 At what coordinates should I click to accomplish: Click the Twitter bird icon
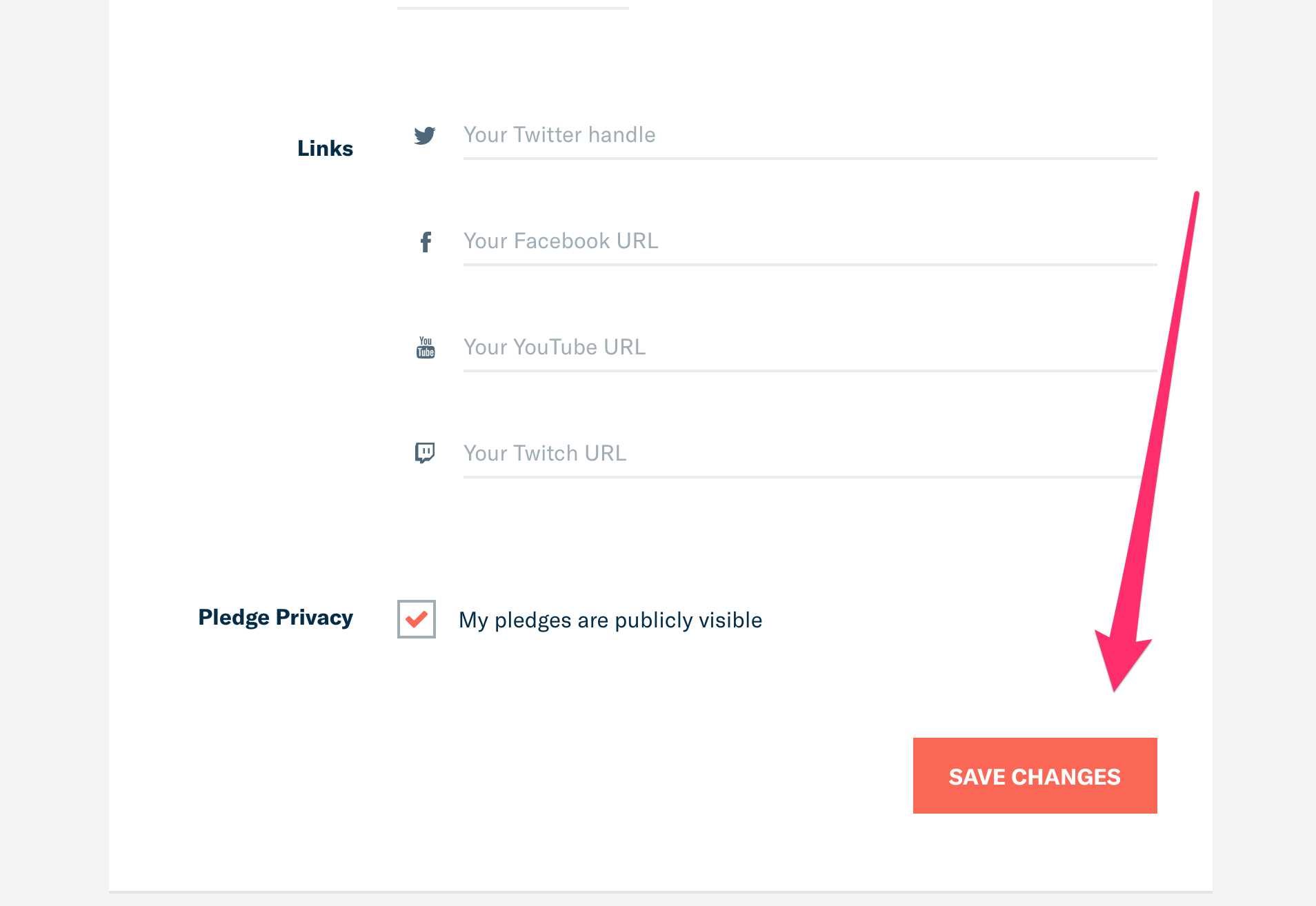point(425,135)
